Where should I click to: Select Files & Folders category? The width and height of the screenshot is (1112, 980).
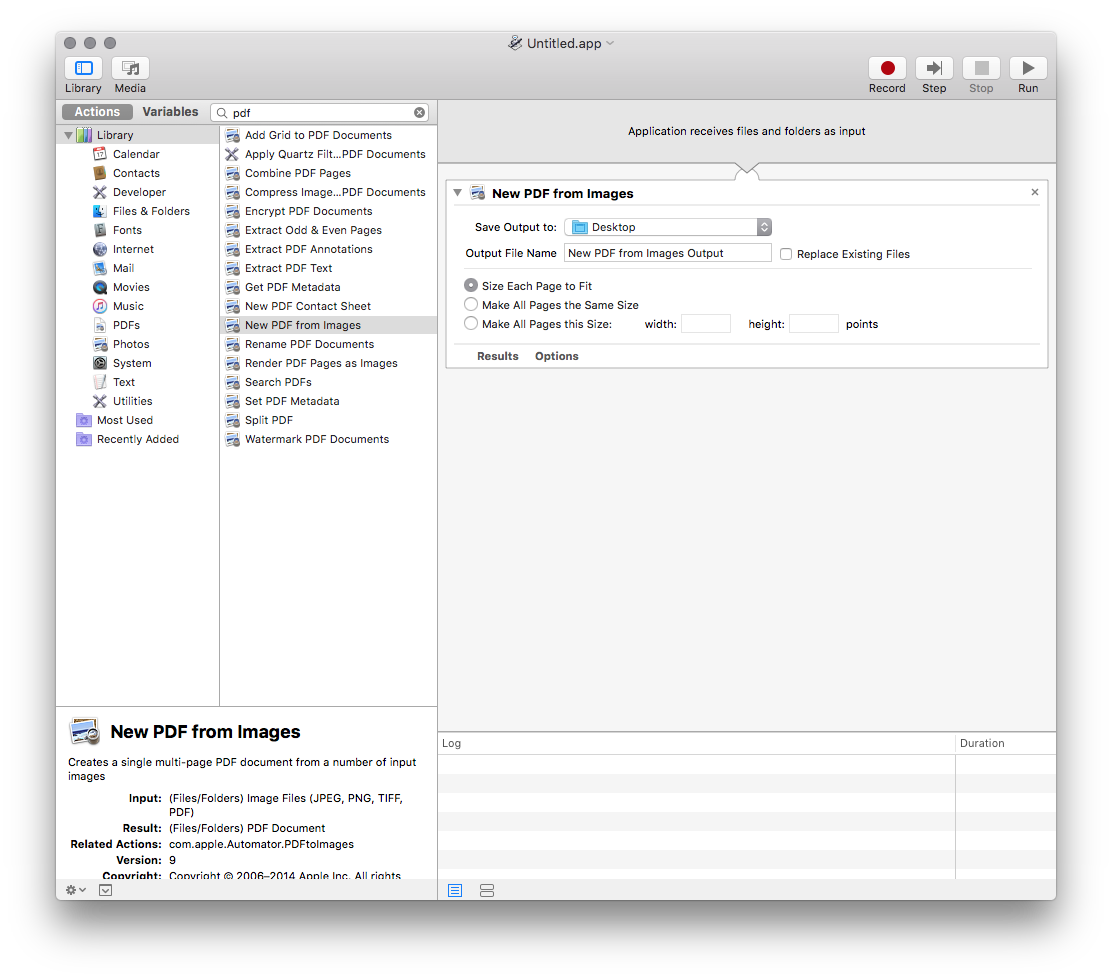click(x=151, y=211)
